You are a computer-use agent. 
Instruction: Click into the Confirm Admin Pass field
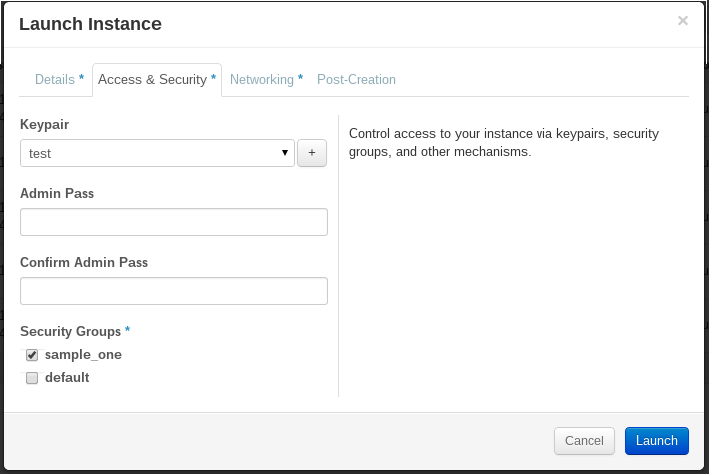tap(174, 291)
